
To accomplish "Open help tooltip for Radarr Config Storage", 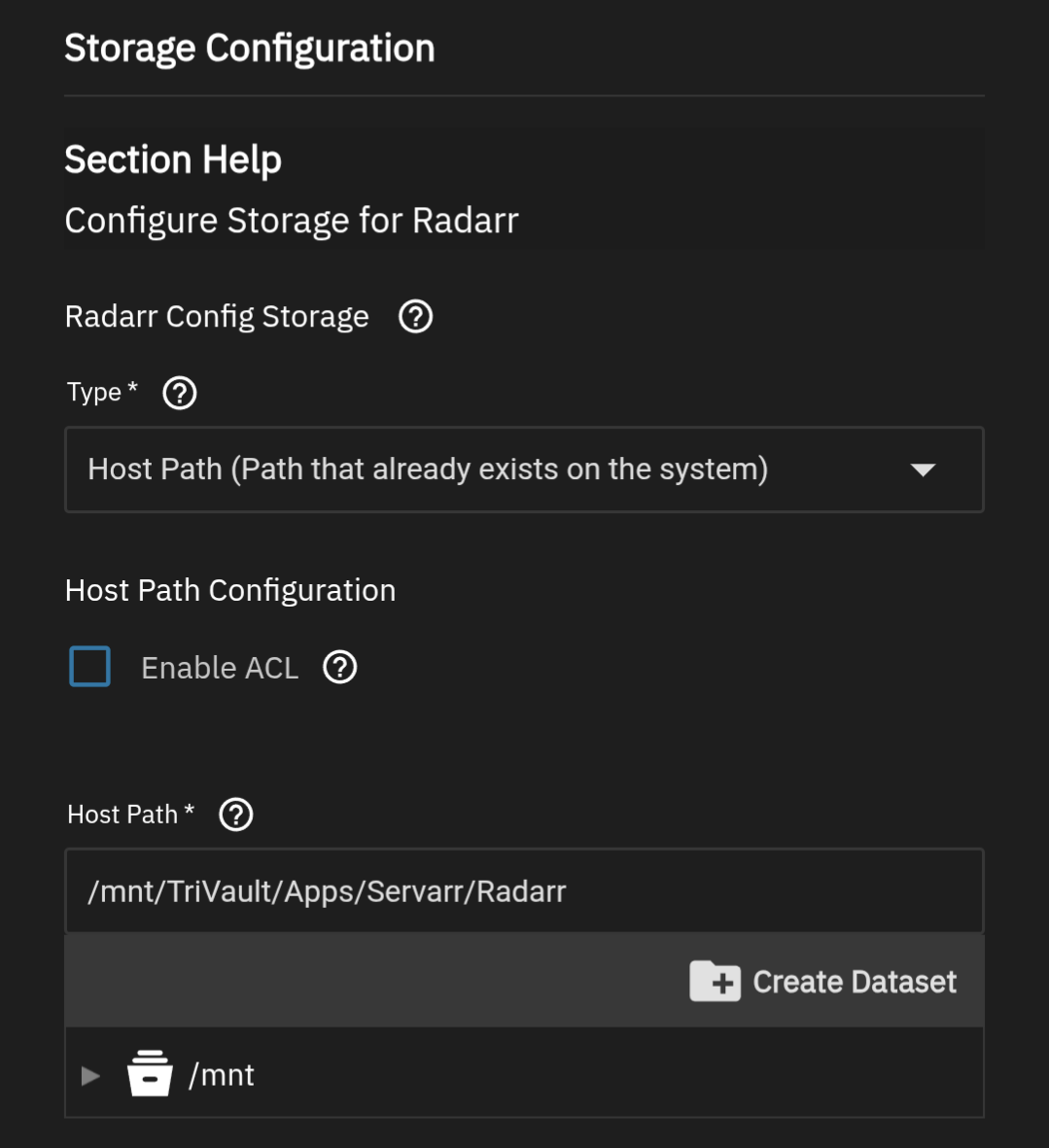I will (416, 317).
